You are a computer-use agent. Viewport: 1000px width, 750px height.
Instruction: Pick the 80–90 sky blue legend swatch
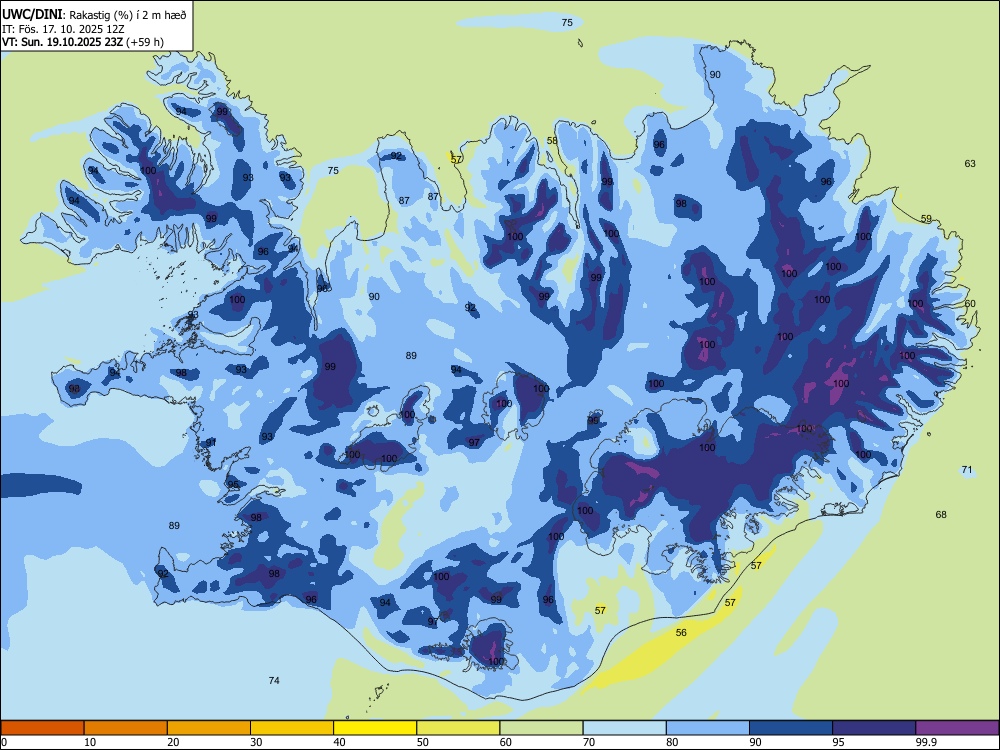click(708, 728)
